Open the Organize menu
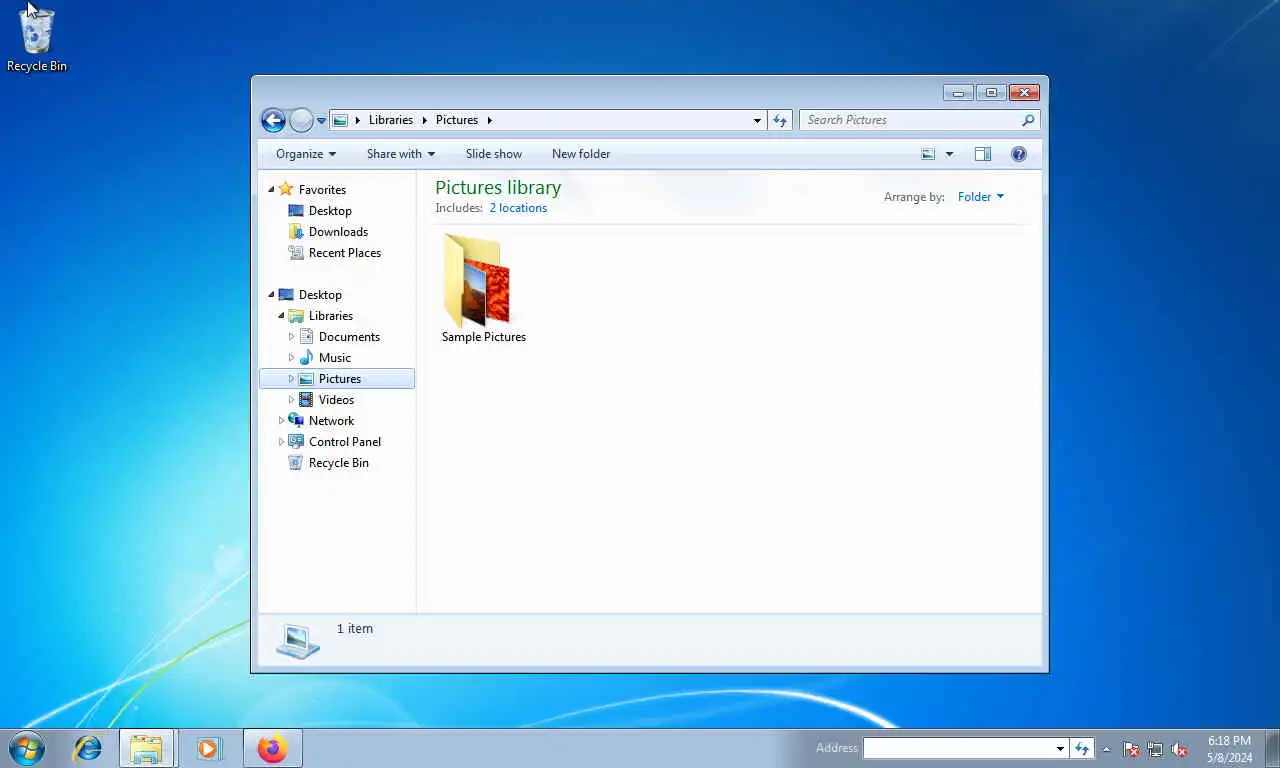Image resolution: width=1280 pixels, height=768 pixels. (x=306, y=154)
